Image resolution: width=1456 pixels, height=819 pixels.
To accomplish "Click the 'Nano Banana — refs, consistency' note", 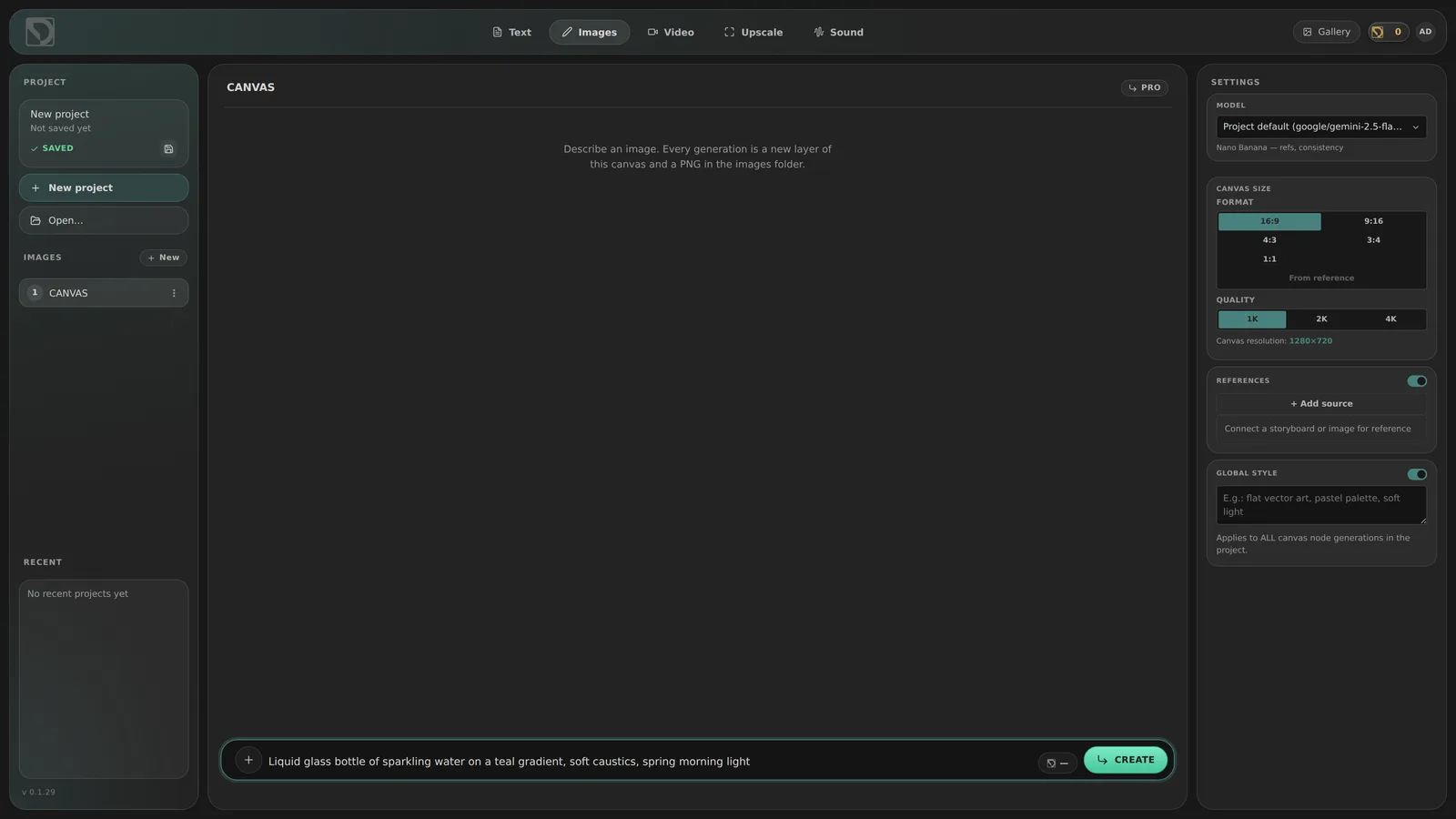I will coord(1279,147).
